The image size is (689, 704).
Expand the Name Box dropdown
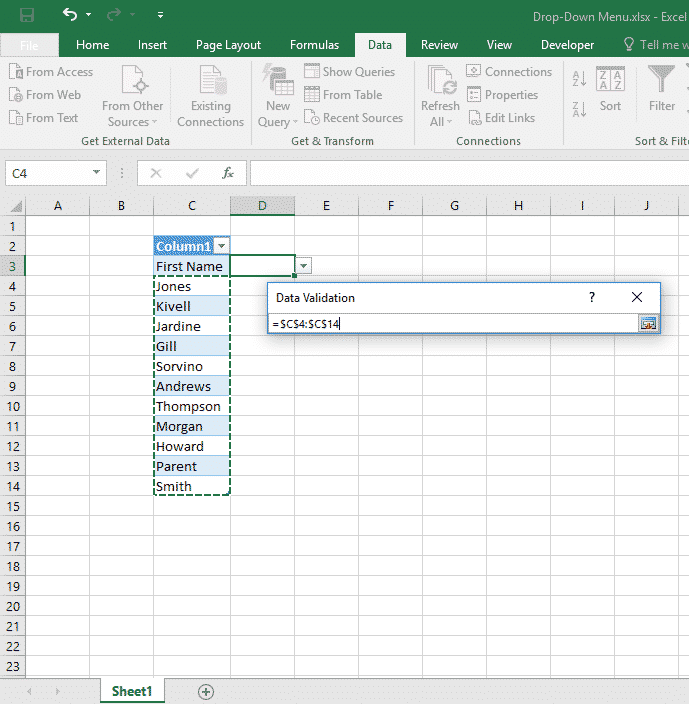[x=97, y=173]
